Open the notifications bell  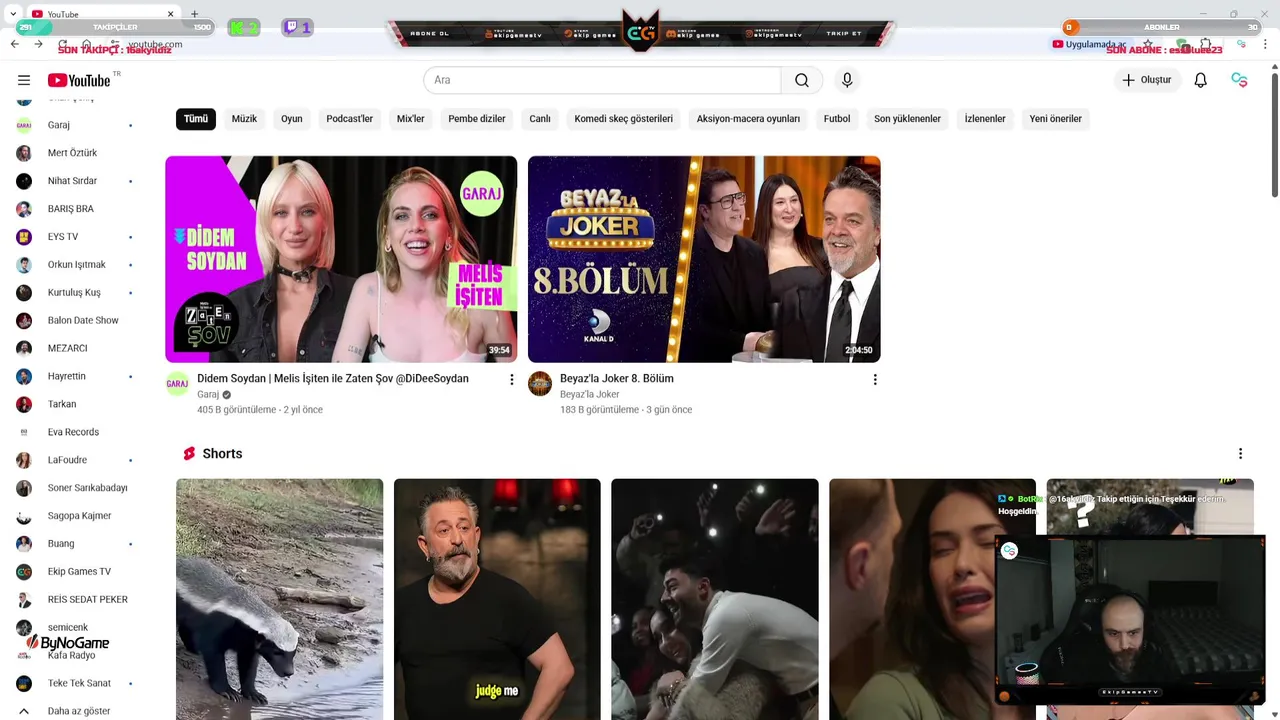[x=1201, y=80]
